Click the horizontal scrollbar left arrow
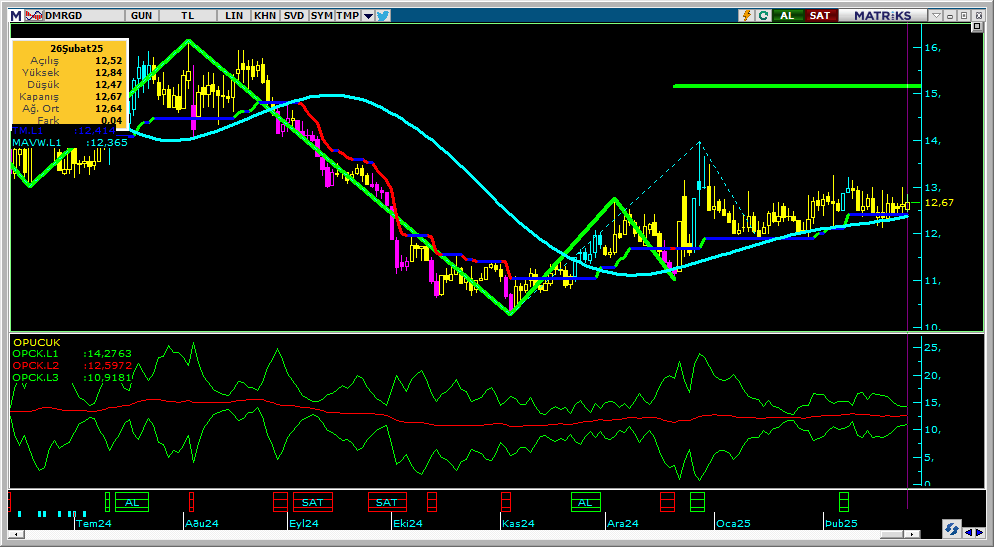994x547 pixels. 15,534
